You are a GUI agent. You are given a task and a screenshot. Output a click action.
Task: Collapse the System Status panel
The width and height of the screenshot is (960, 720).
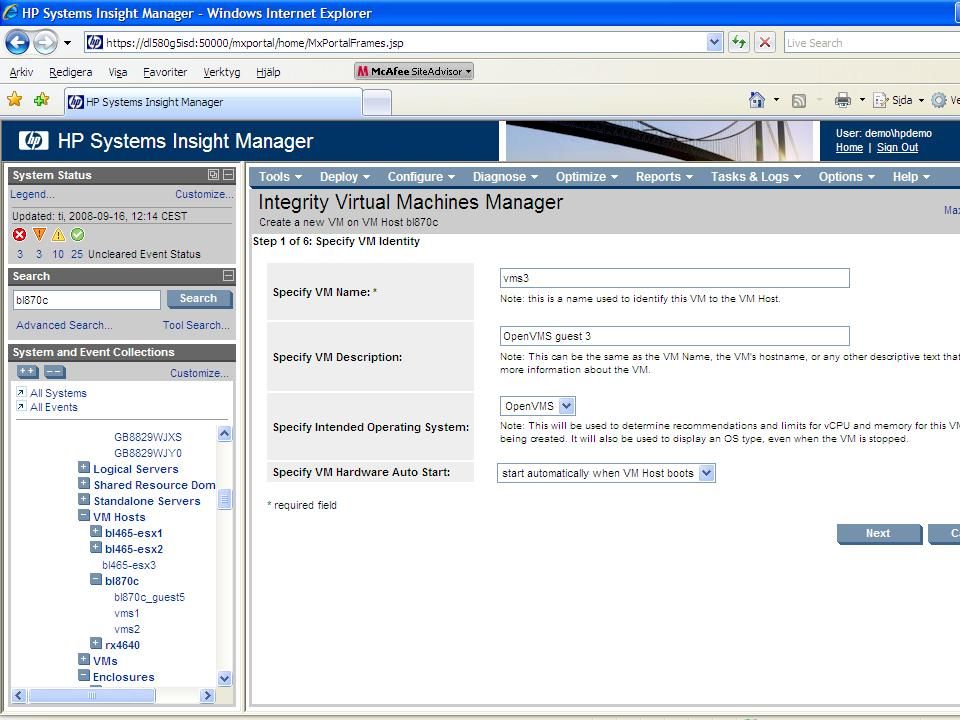click(228, 174)
